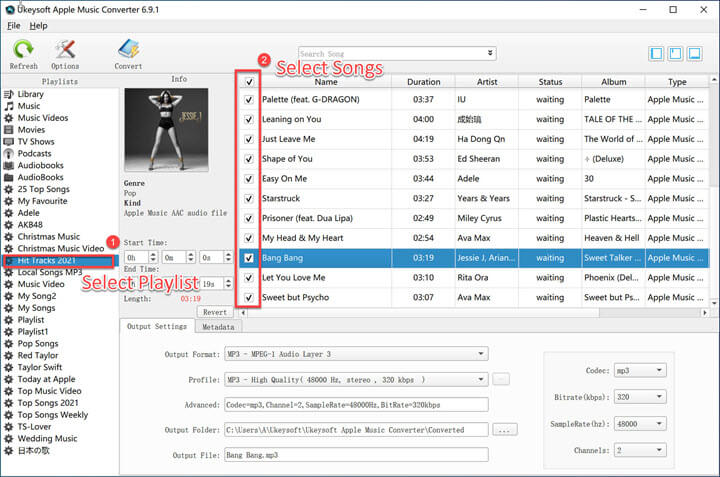Image resolution: width=720 pixels, height=477 pixels.
Task: Click the Refresh toolbar icon
Action: 23,50
